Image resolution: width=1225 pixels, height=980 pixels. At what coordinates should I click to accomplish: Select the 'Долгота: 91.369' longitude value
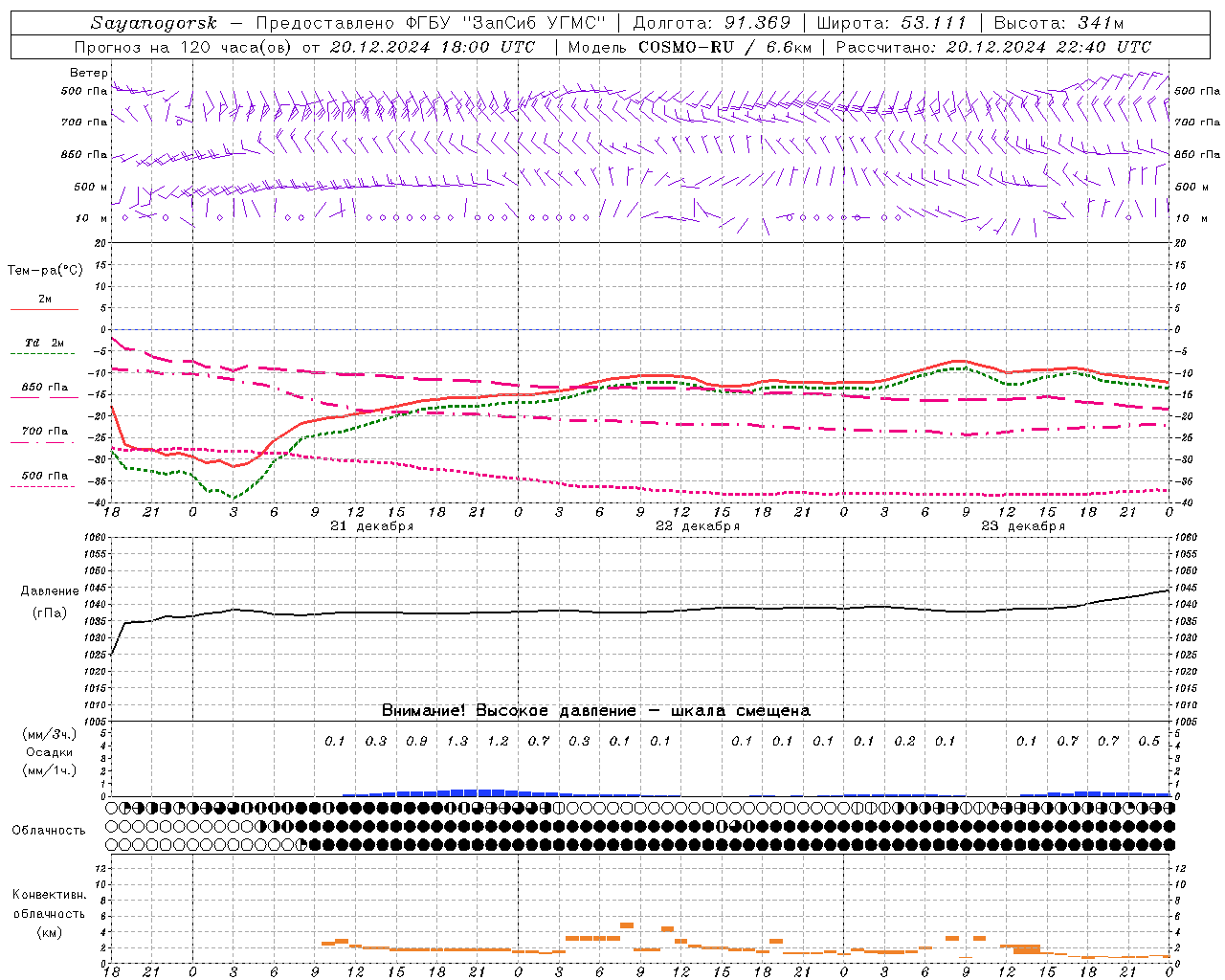click(712, 23)
